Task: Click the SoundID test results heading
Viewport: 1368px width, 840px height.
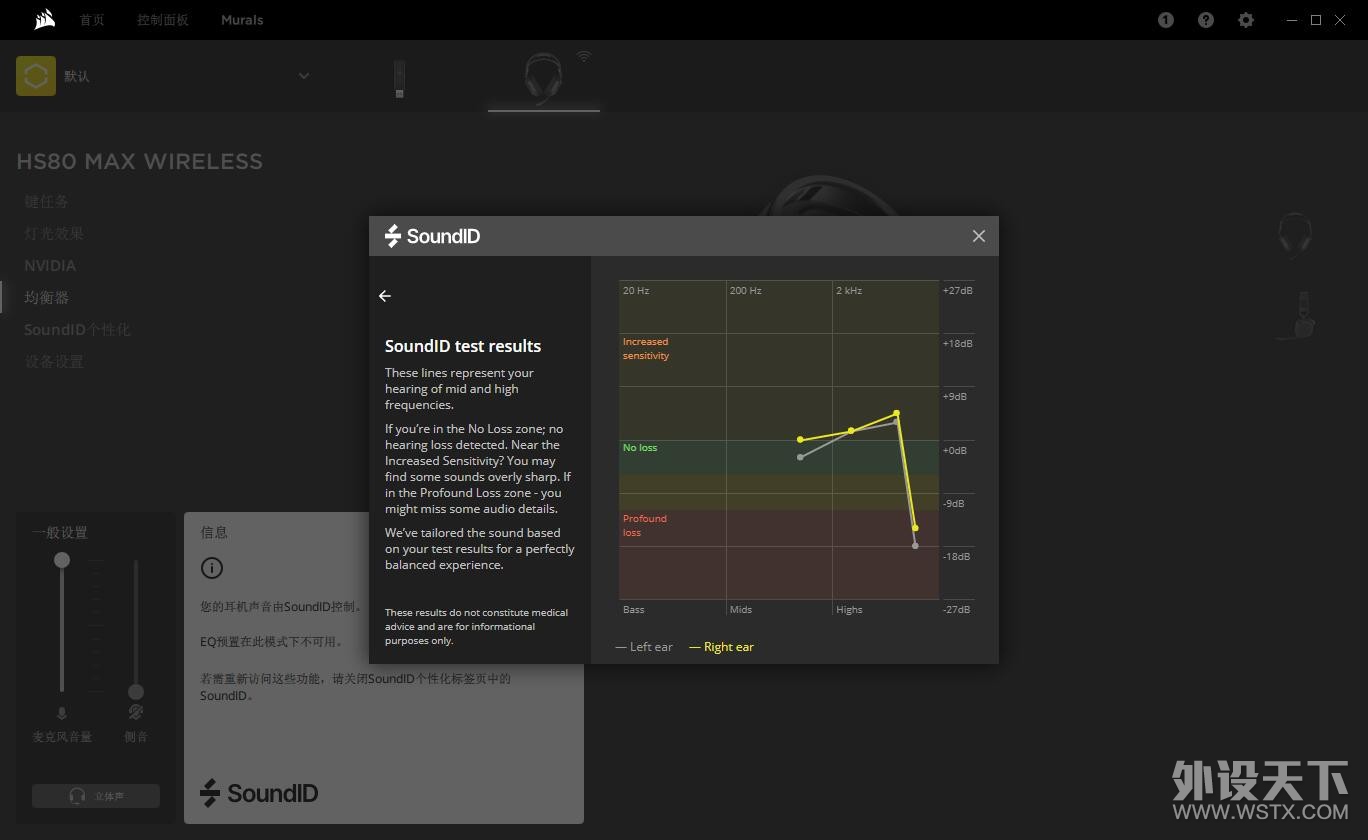Action: (463, 346)
